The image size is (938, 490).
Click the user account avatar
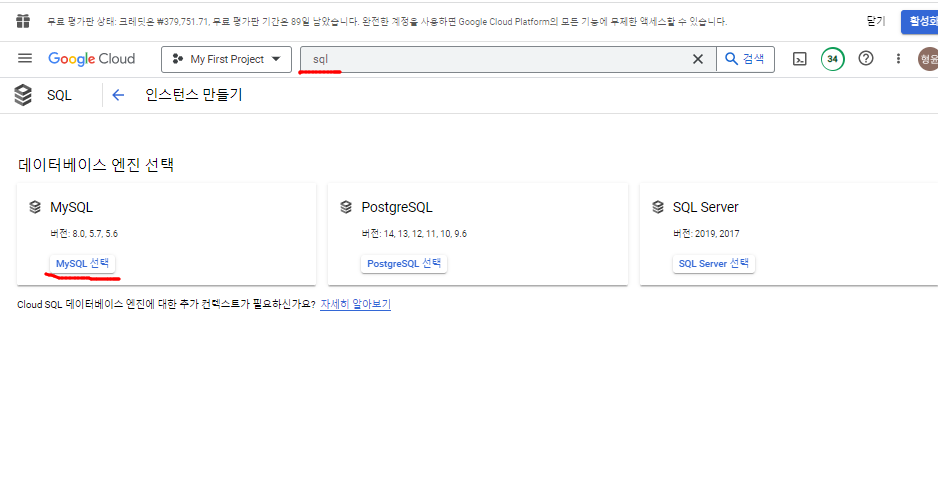coord(928,59)
